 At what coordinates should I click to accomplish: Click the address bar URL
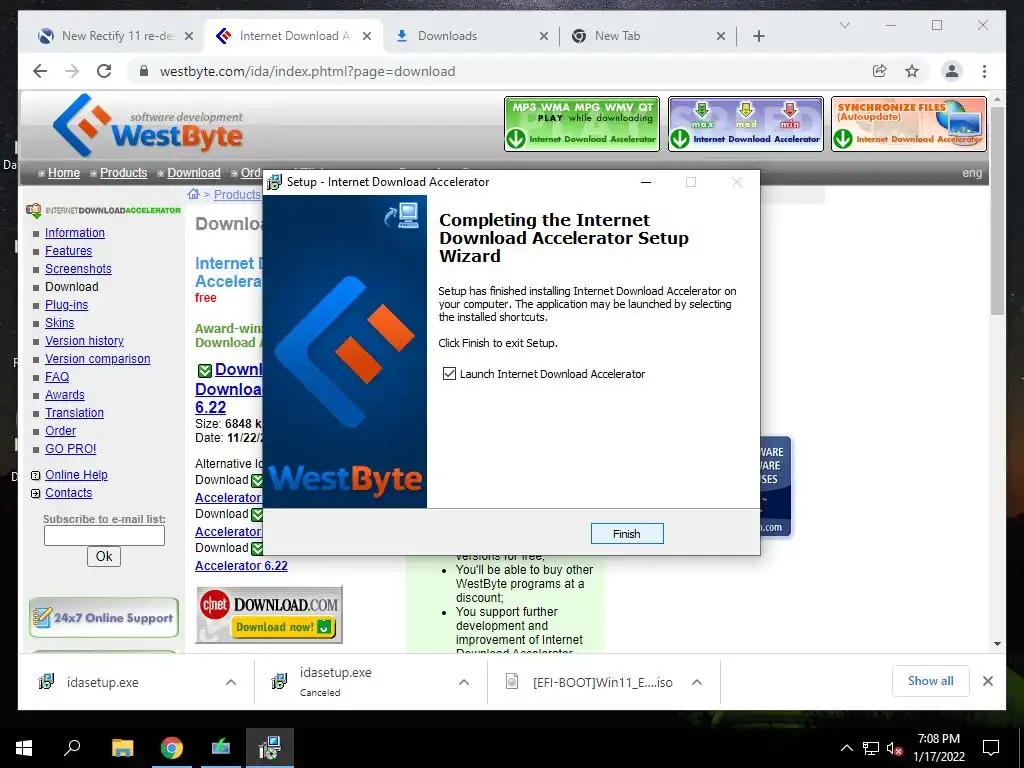click(x=308, y=71)
